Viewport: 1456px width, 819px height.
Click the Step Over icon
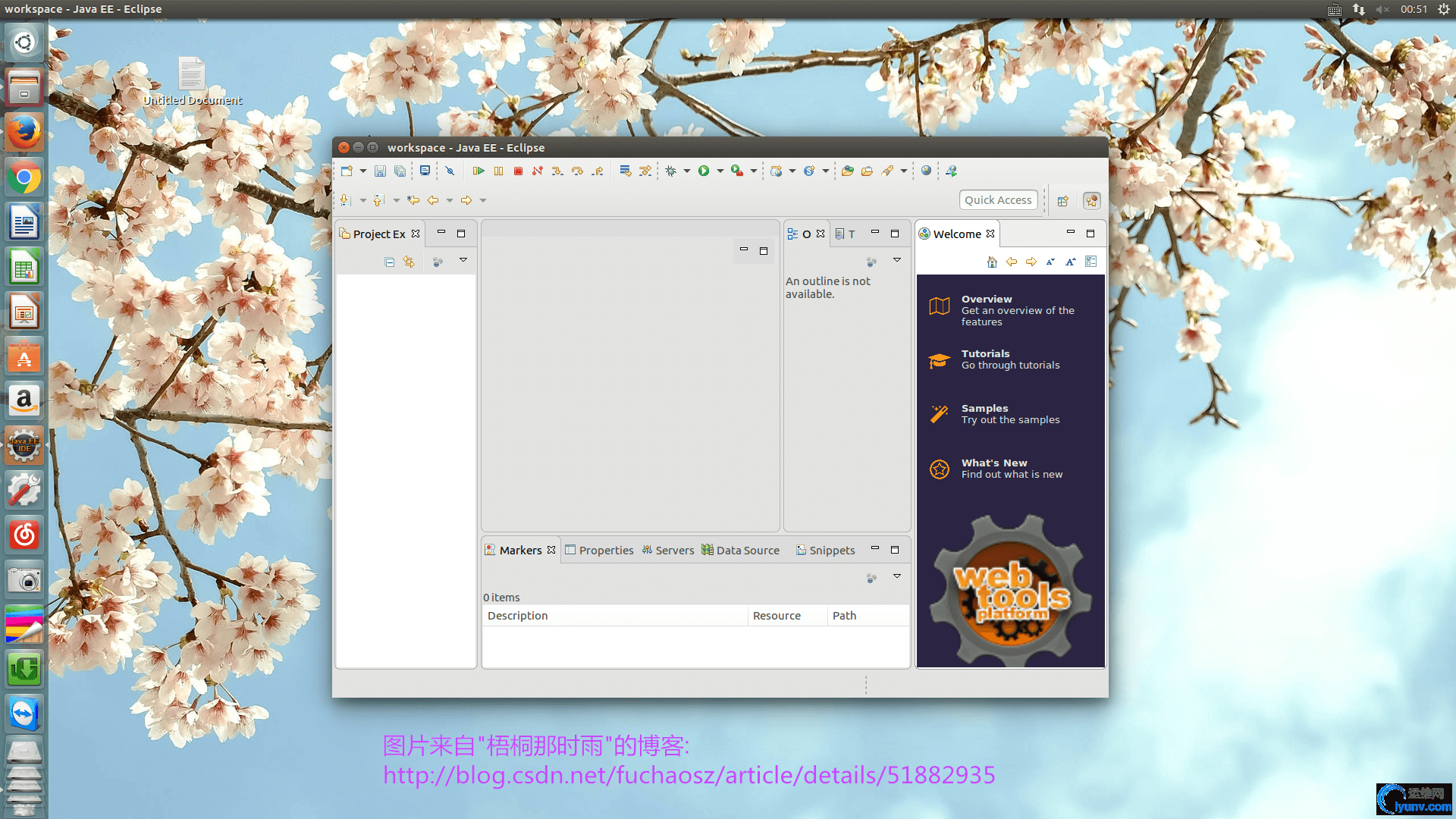tap(577, 171)
